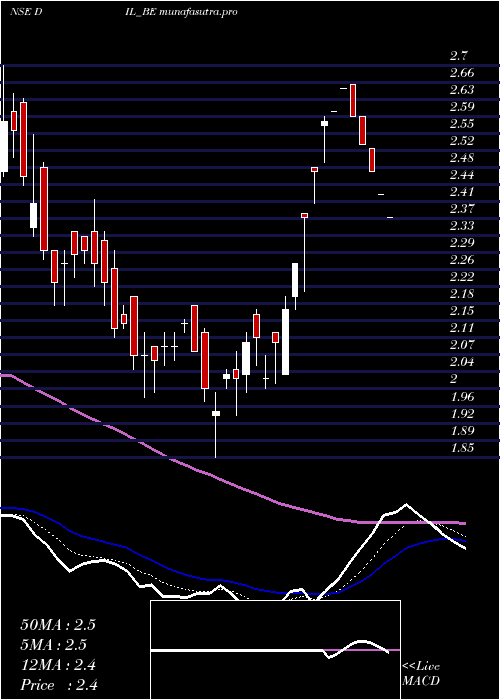Open the Live MACD inset chart
The image size is (500, 700).
click(x=275, y=650)
